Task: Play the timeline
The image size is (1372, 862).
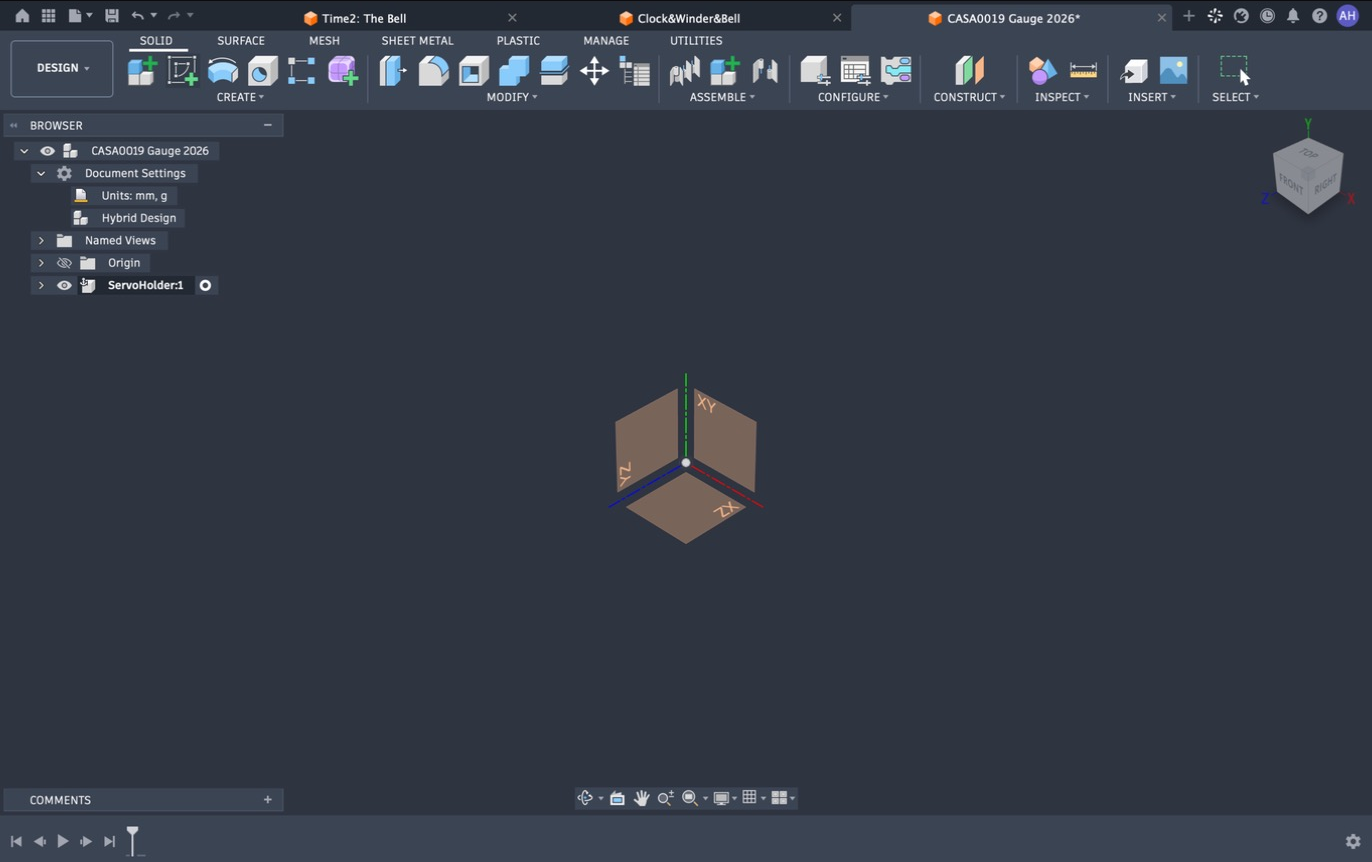Action: tap(62, 842)
